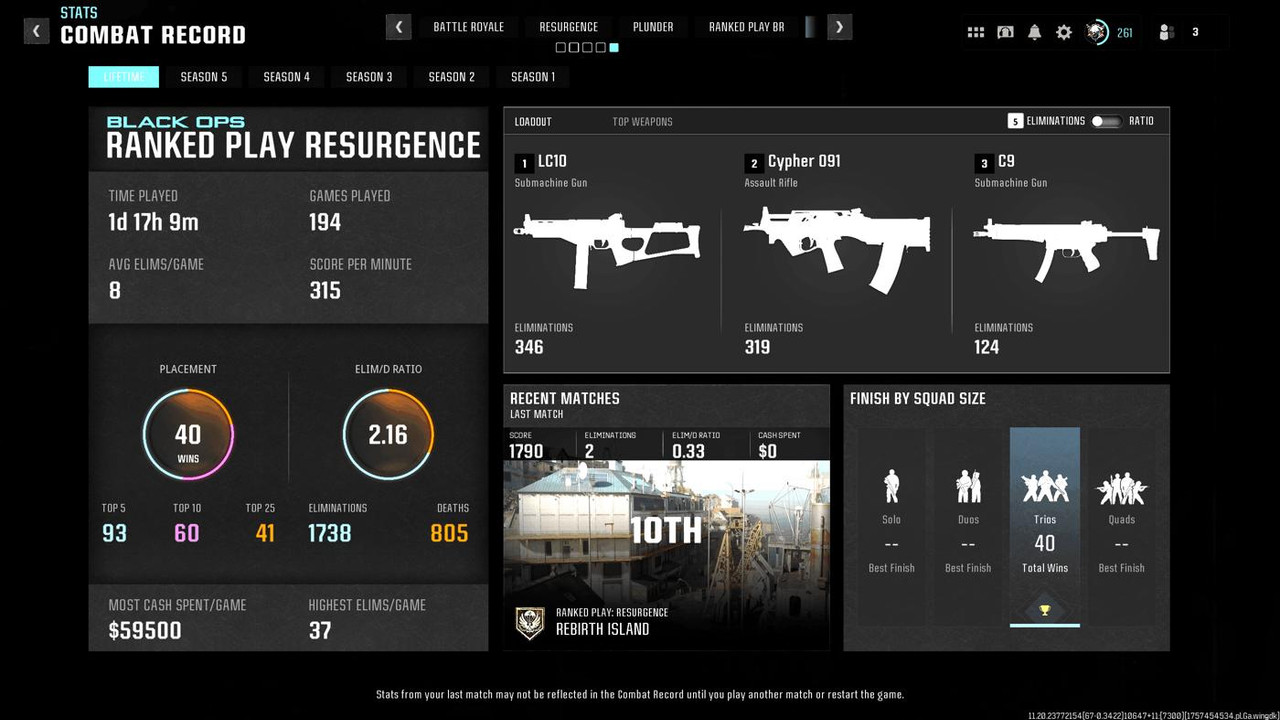
Task: Click the weapon rank badge 3
Action: tap(984, 163)
